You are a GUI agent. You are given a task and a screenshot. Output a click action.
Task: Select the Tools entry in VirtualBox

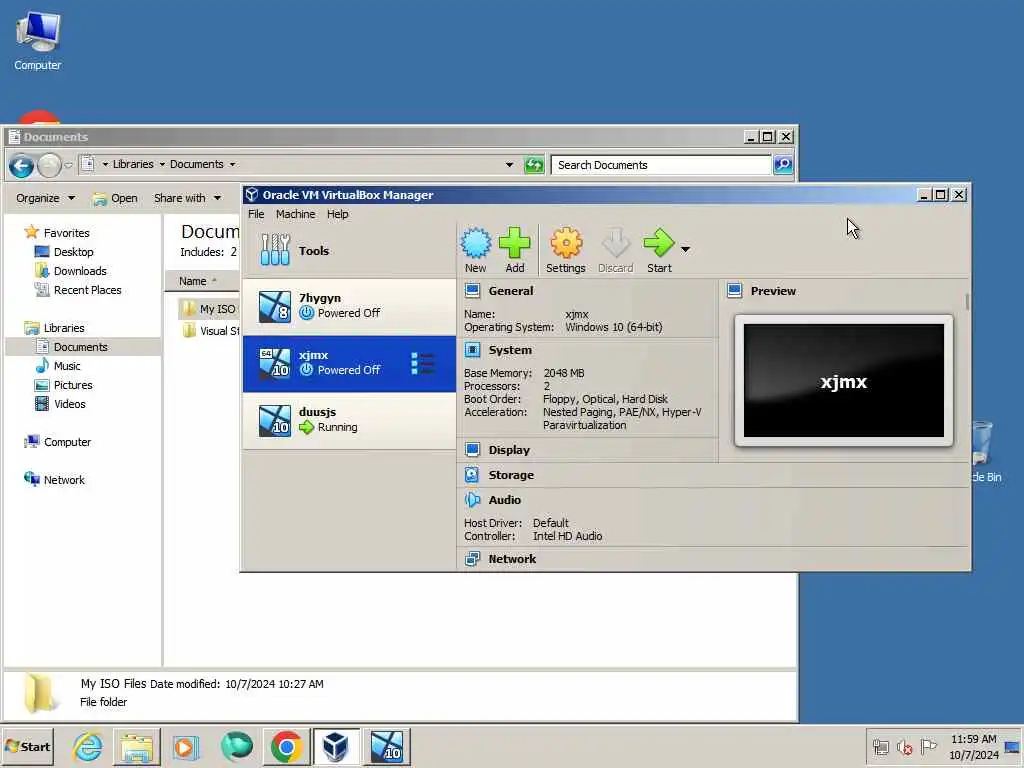point(349,250)
